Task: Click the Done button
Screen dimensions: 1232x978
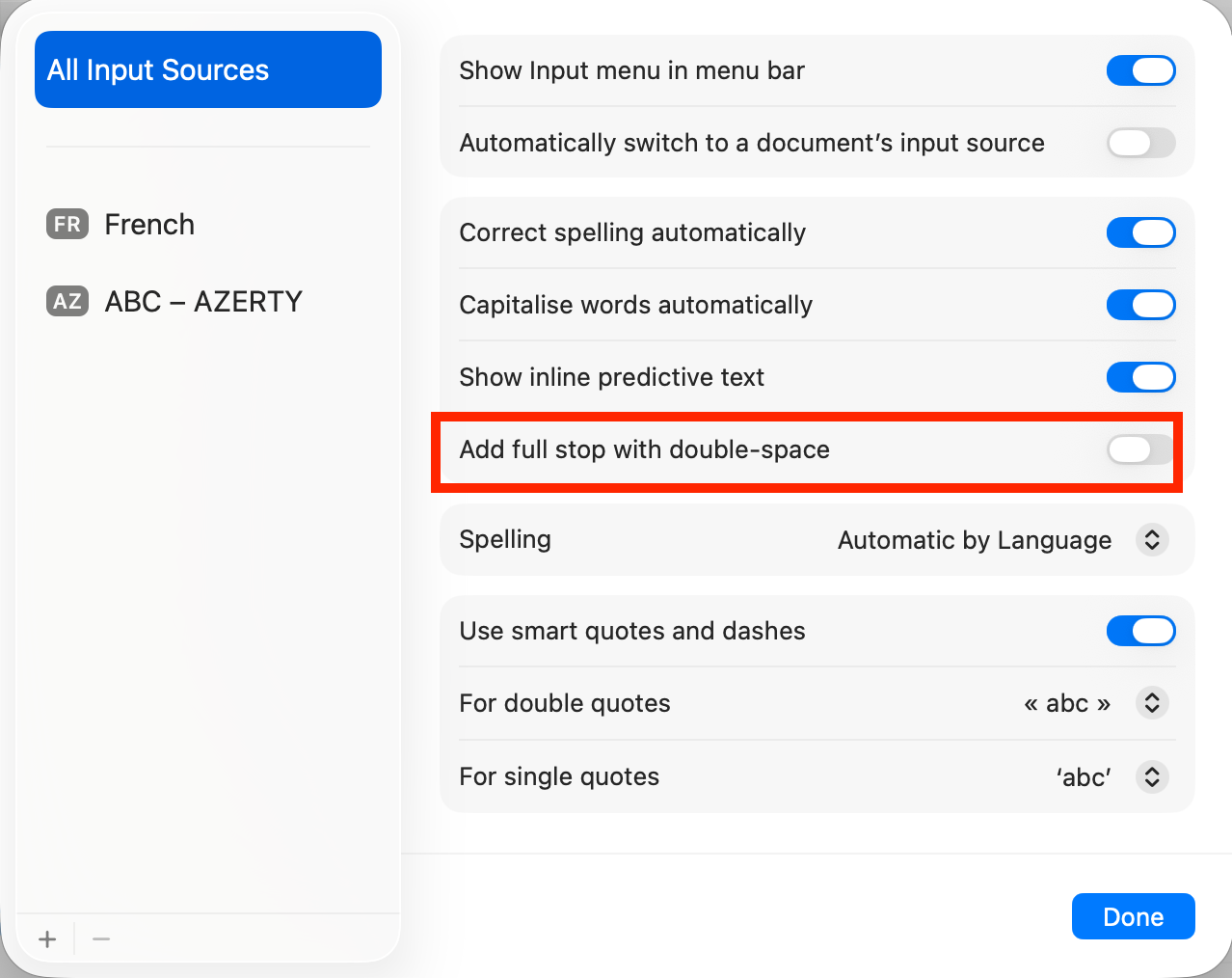Action: coord(1133,916)
